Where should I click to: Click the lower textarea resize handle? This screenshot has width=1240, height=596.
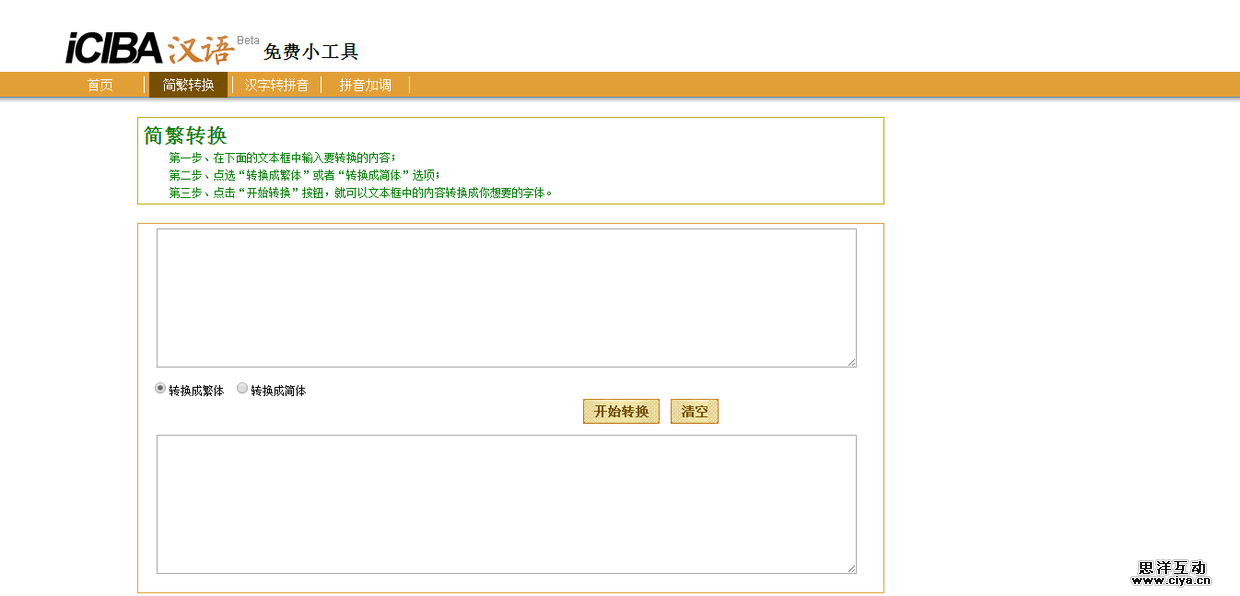click(x=852, y=568)
